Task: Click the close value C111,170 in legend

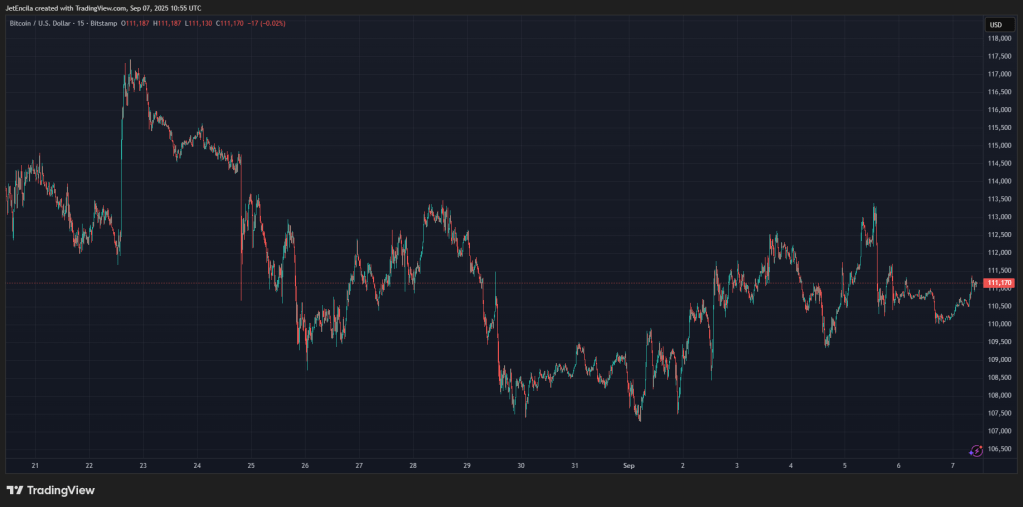Action: (230, 23)
